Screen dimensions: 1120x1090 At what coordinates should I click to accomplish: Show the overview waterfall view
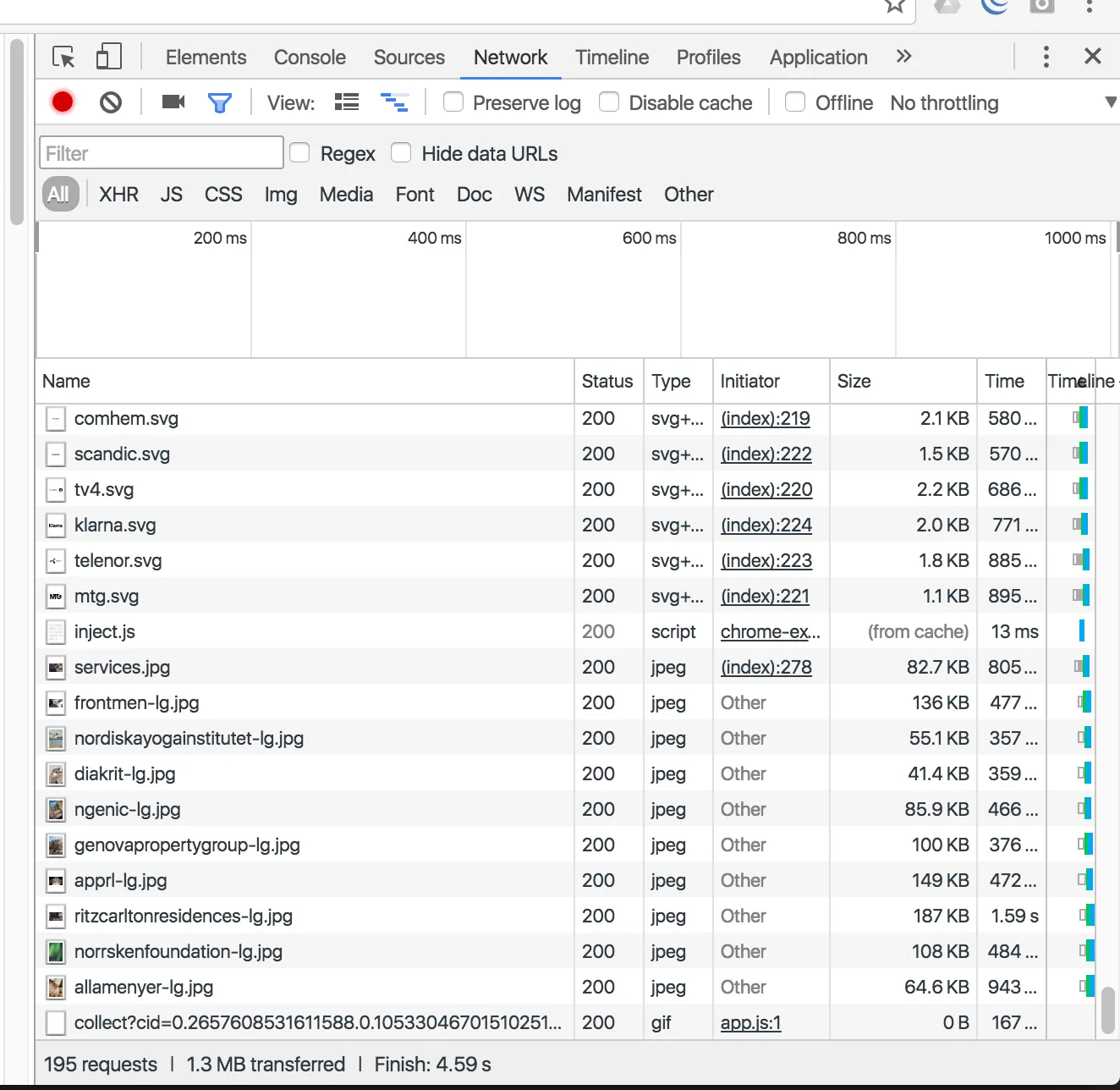pos(394,102)
